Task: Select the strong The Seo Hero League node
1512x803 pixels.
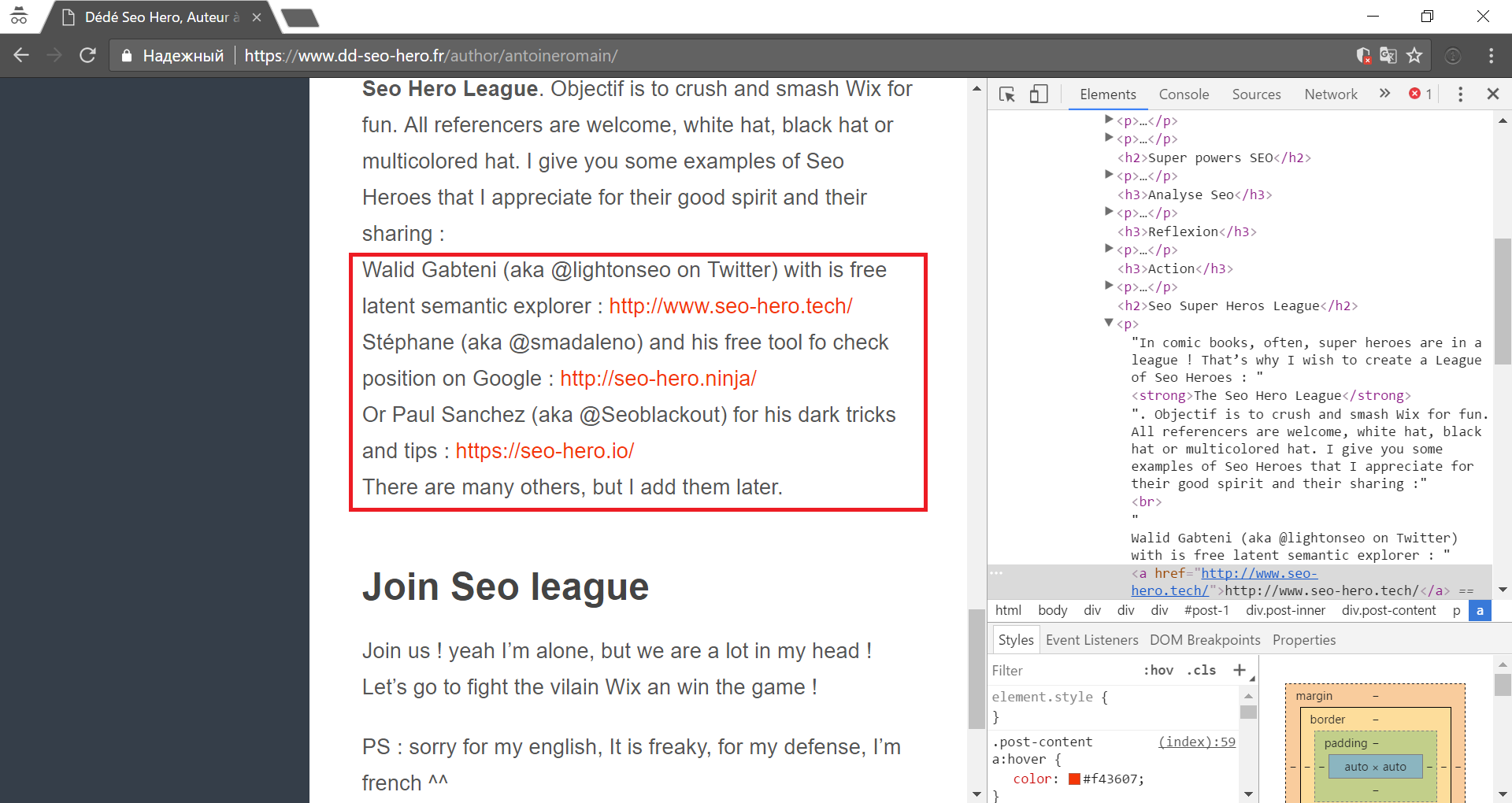Action: tap(1271, 395)
